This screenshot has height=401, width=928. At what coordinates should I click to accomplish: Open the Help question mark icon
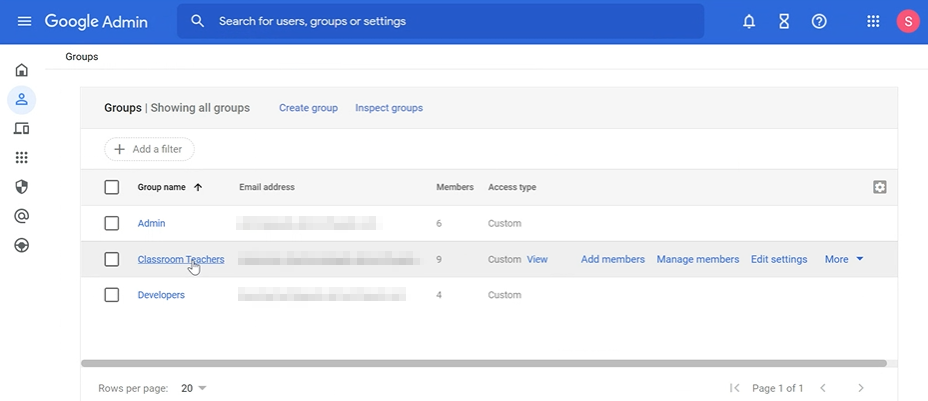[x=819, y=21]
